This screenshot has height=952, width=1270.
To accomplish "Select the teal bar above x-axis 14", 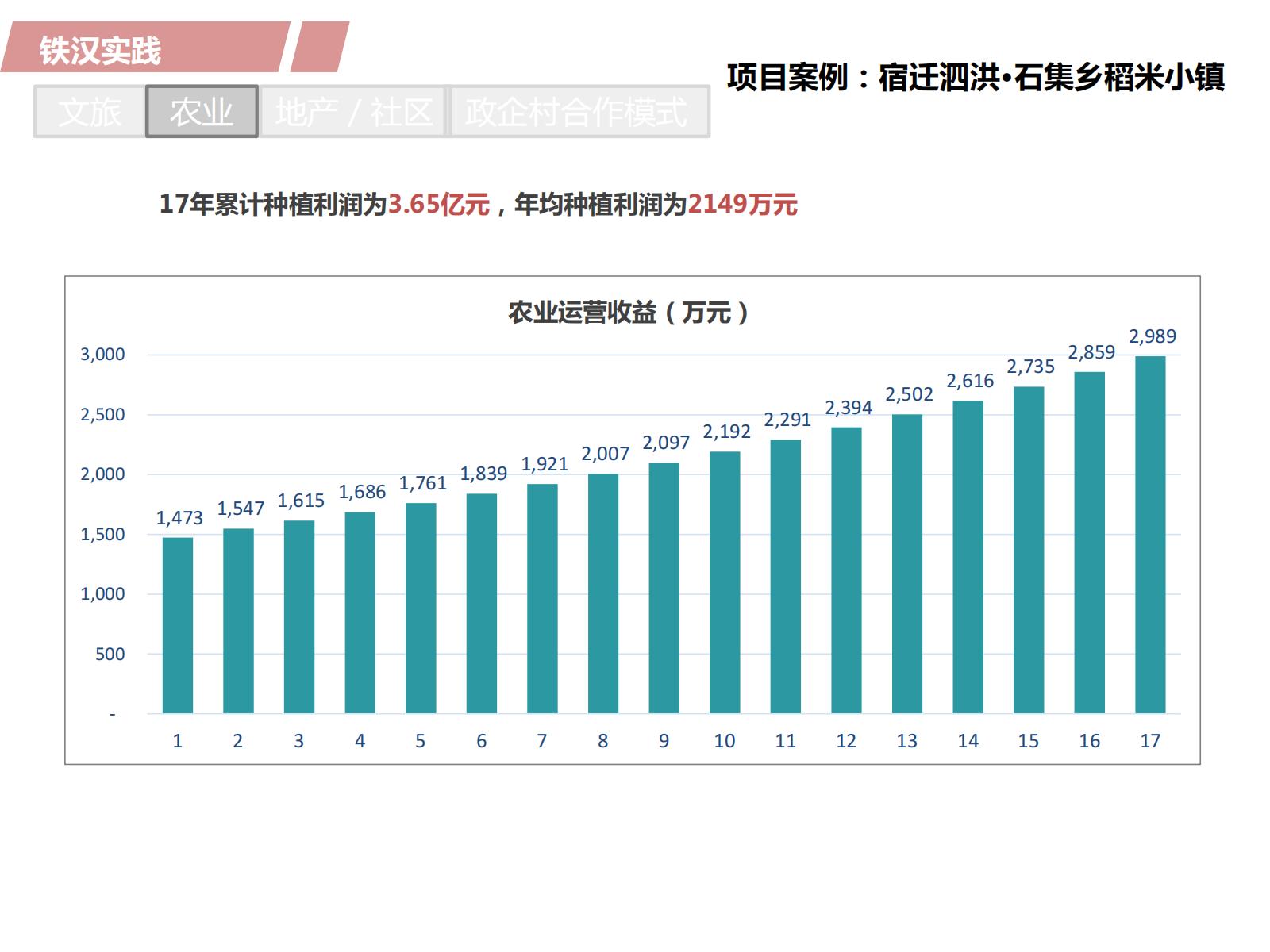I will [x=968, y=557].
